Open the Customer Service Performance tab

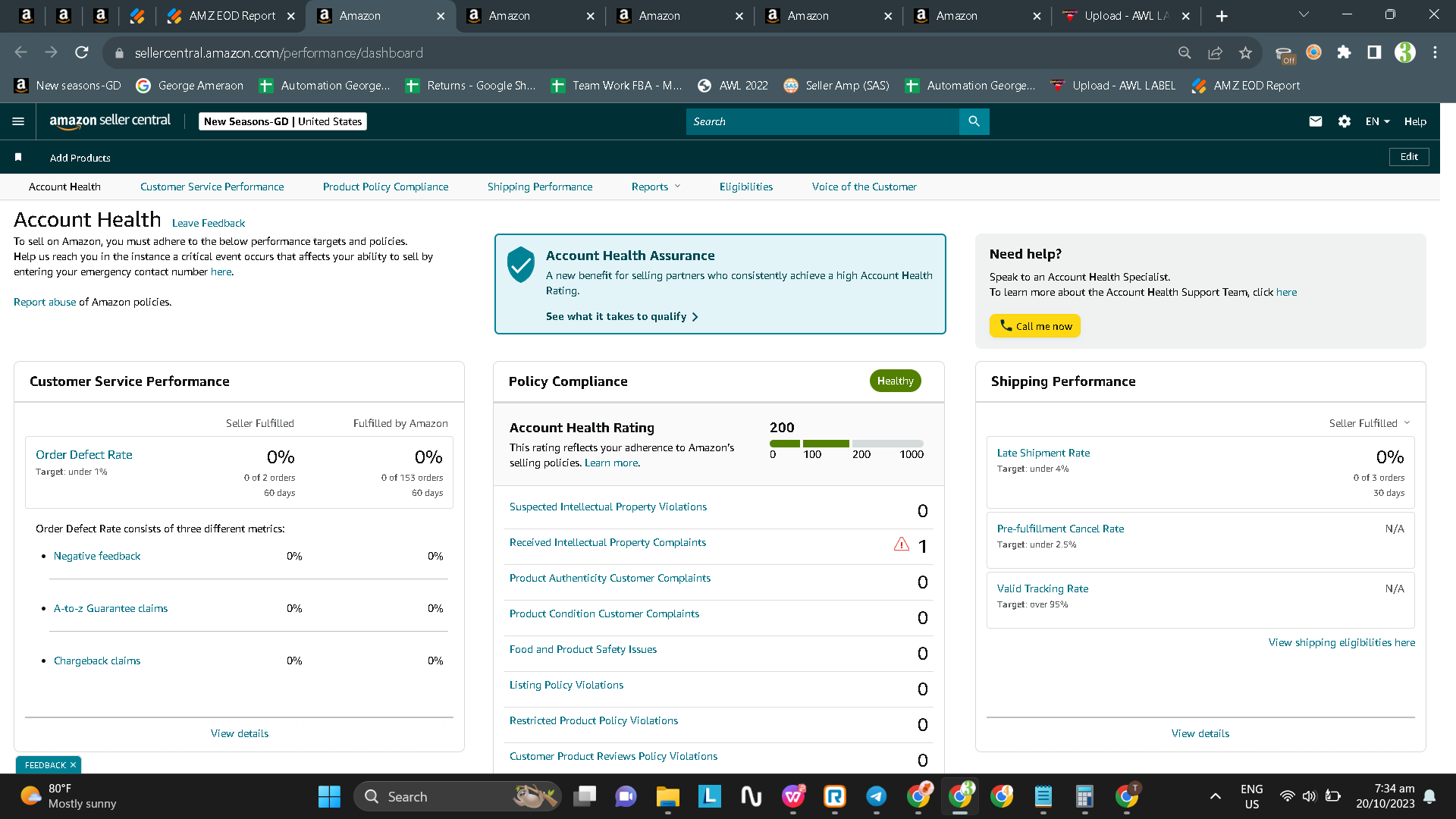click(x=212, y=187)
